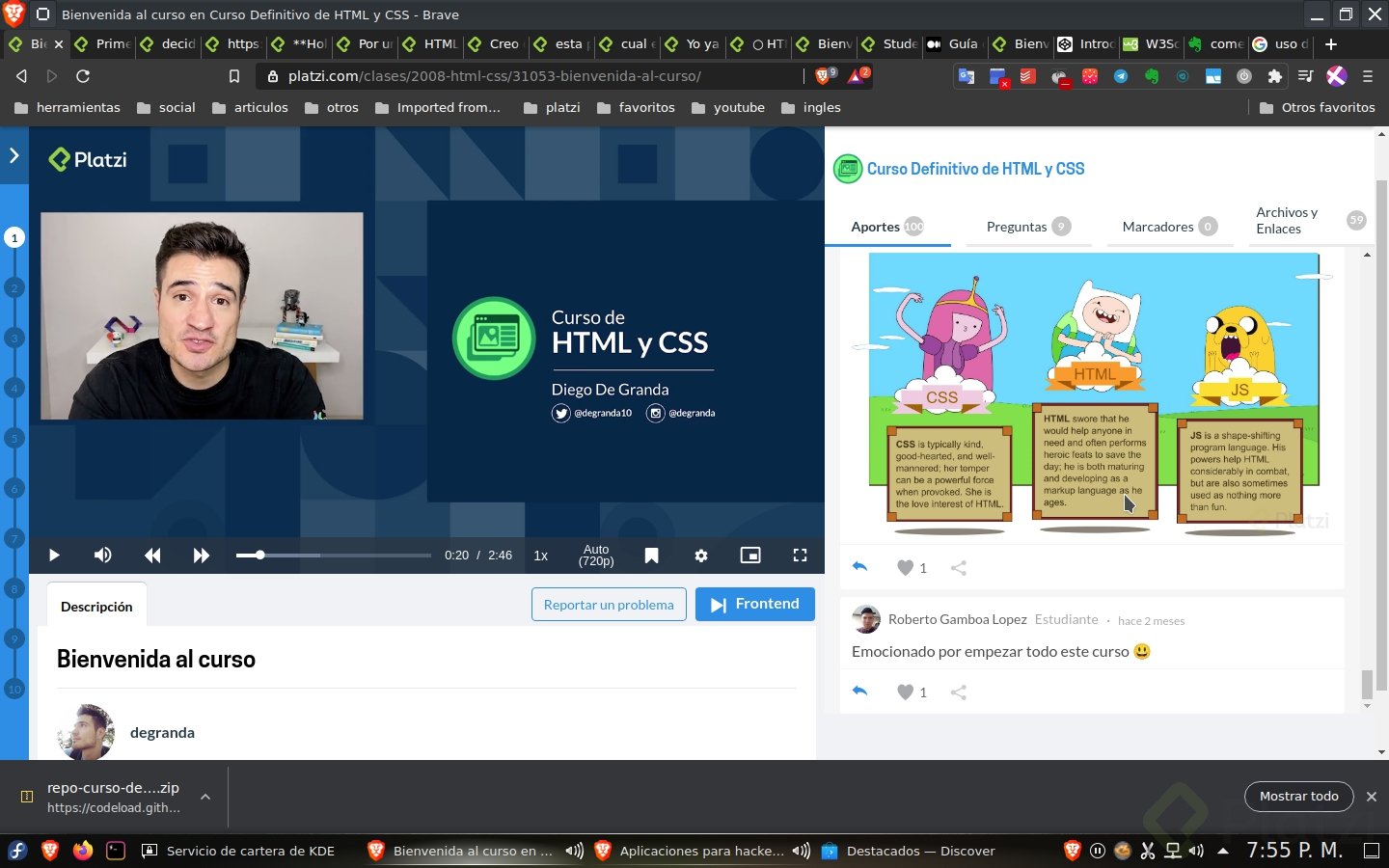The width and height of the screenshot is (1389, 868).
Task: Open media playback controls icon
Action: [1305, 76]
